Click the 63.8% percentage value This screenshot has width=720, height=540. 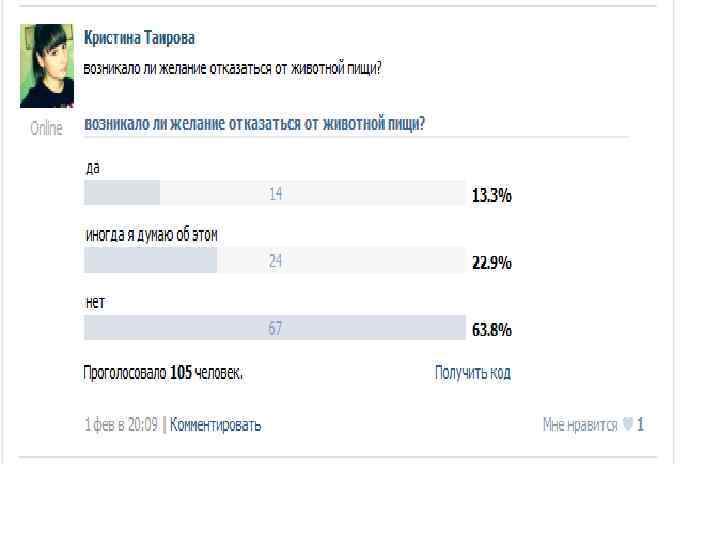coord(491,329)
